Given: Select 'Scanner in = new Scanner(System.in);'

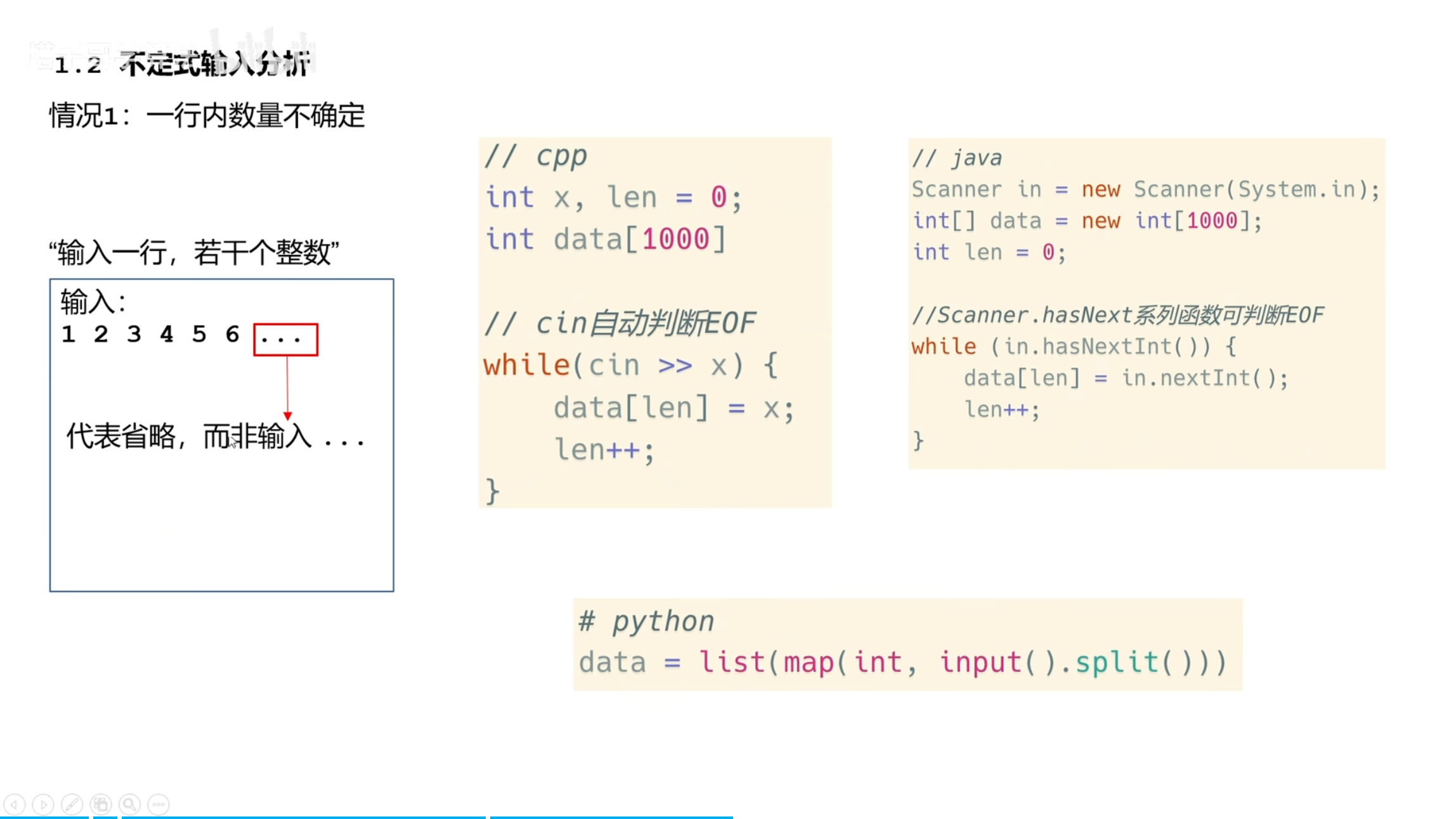Looking at the screenshot, I should pos(1146,189).
